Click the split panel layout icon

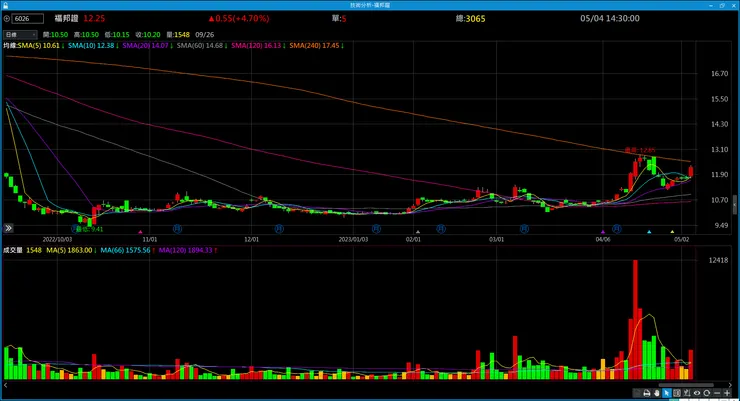(677, 393)
